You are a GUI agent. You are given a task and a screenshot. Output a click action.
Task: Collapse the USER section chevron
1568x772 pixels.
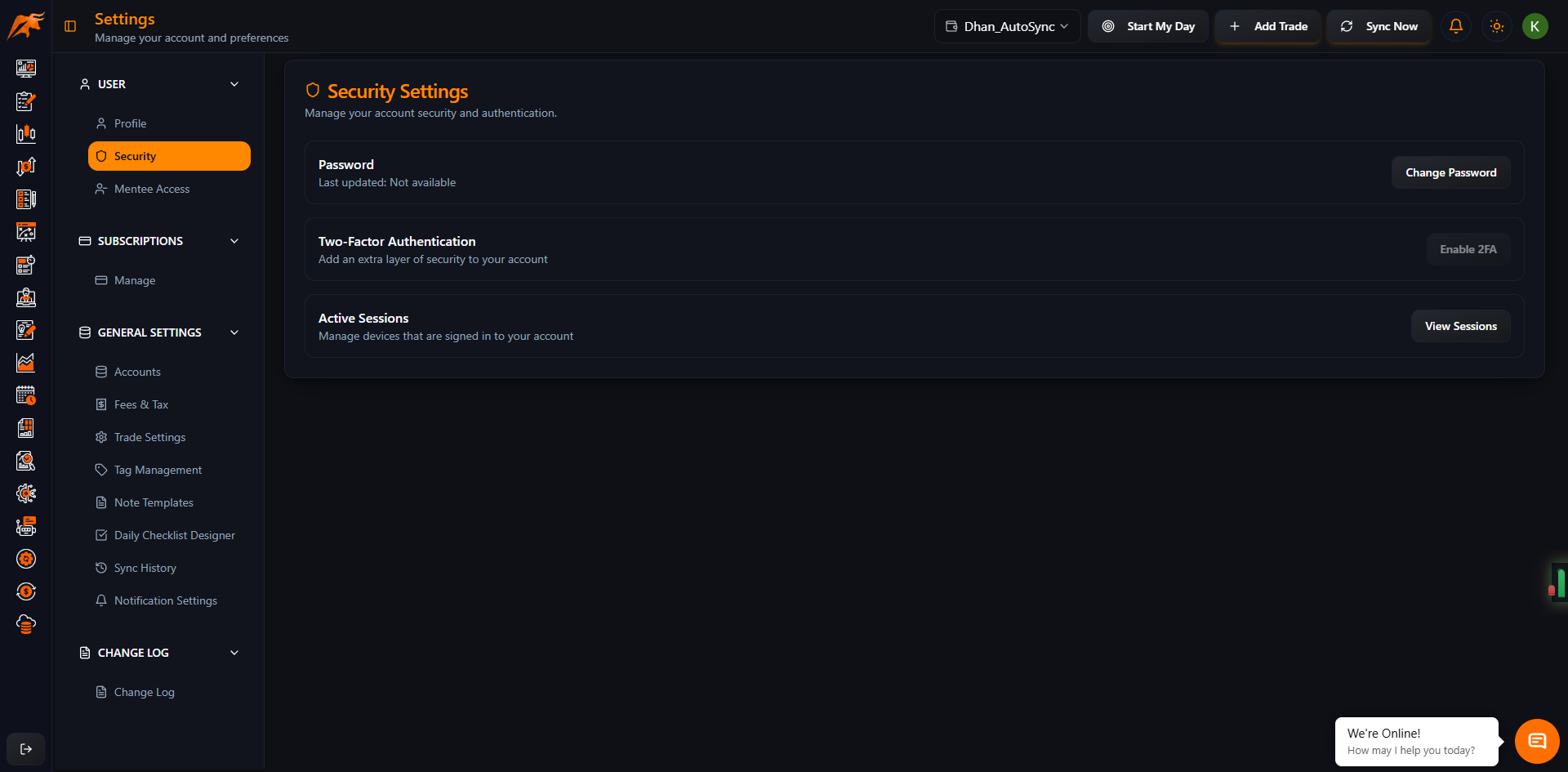pyautogui.click(x=234, y=84)
